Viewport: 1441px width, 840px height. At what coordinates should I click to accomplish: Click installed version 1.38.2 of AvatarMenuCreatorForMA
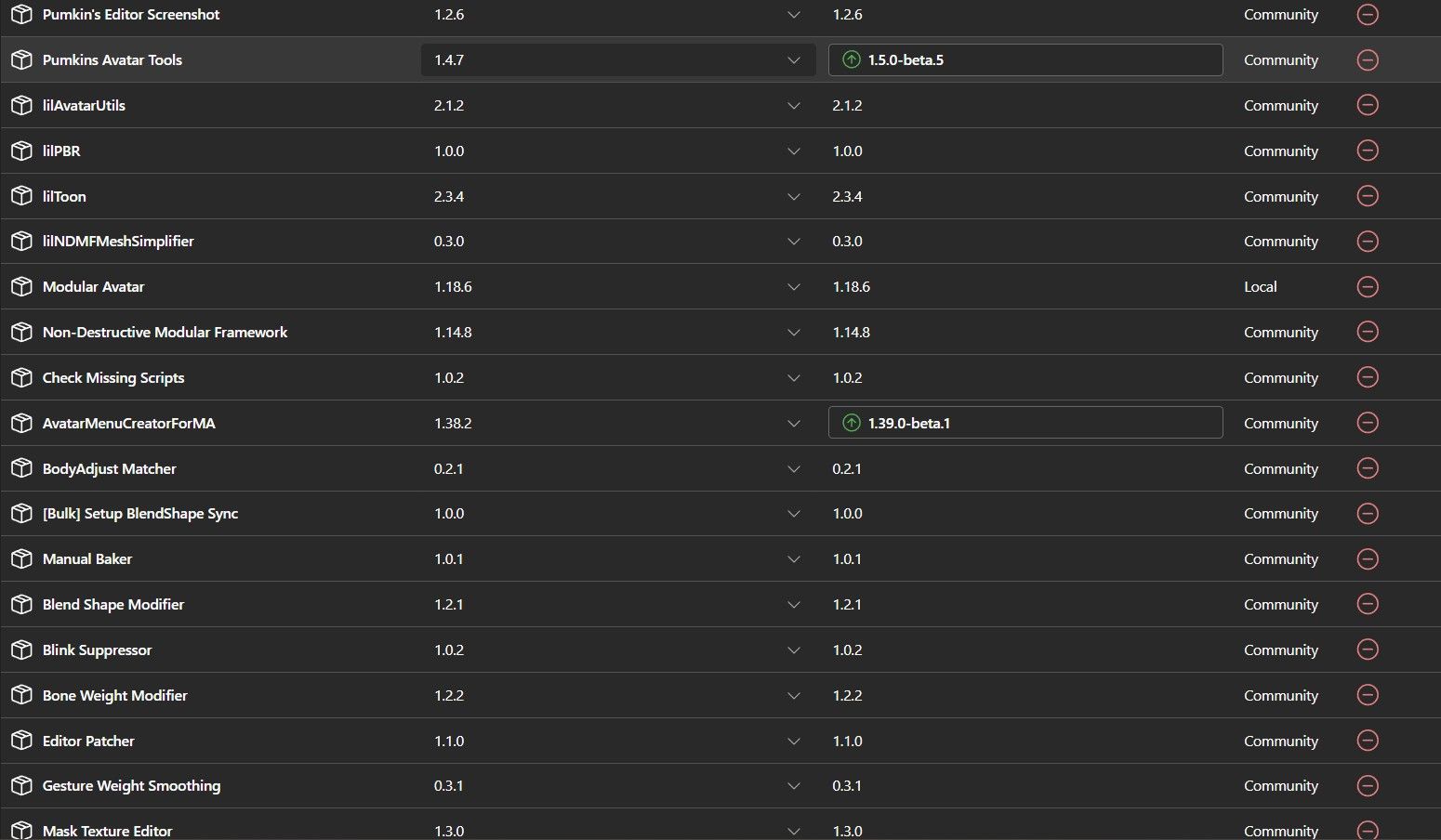pos(453,423)
